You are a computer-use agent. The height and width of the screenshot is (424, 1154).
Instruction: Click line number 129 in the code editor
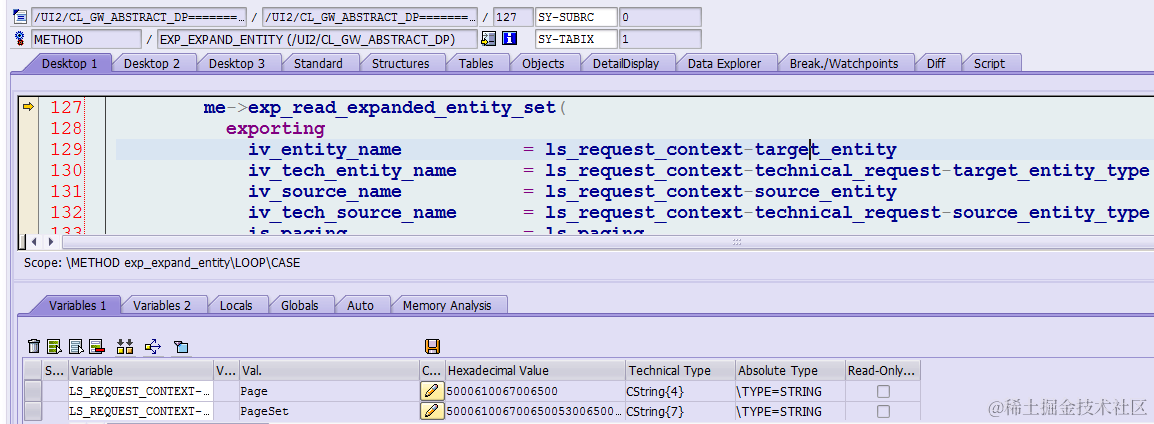tap(66, 149)
